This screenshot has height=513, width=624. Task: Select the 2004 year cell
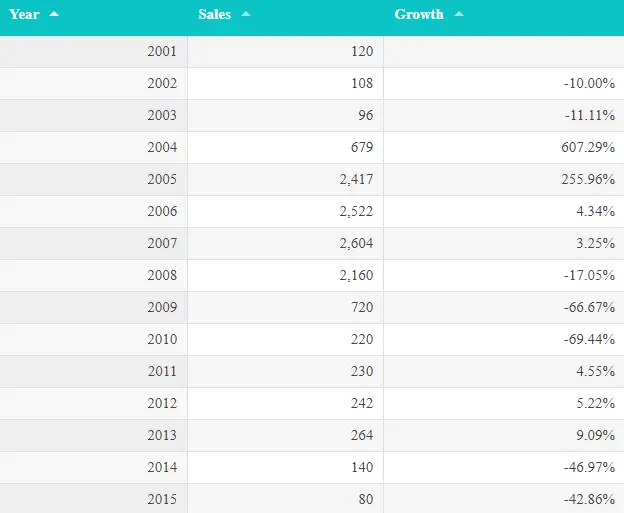[x=162, y=147]
